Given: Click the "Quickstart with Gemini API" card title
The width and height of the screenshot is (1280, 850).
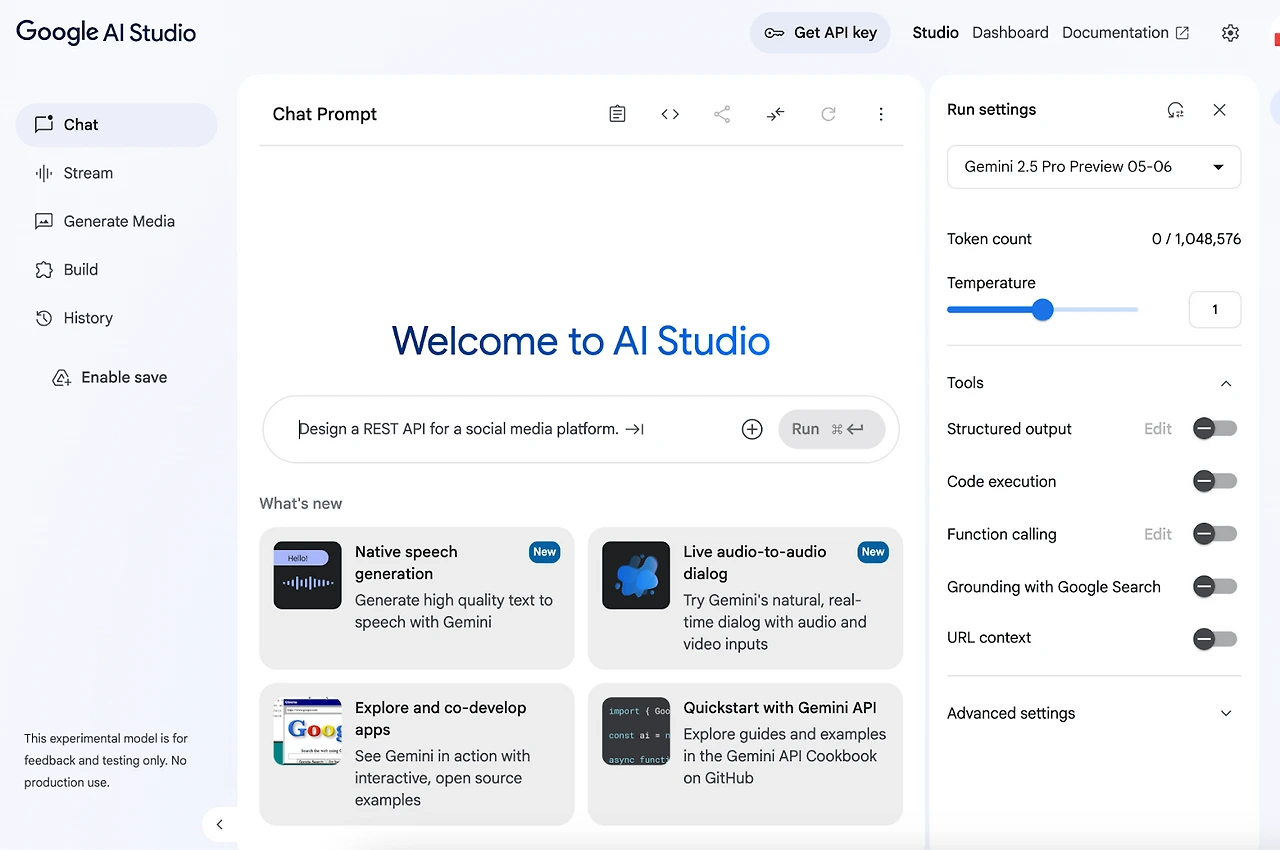Looking at the screenshot, I should coord(780,708).
